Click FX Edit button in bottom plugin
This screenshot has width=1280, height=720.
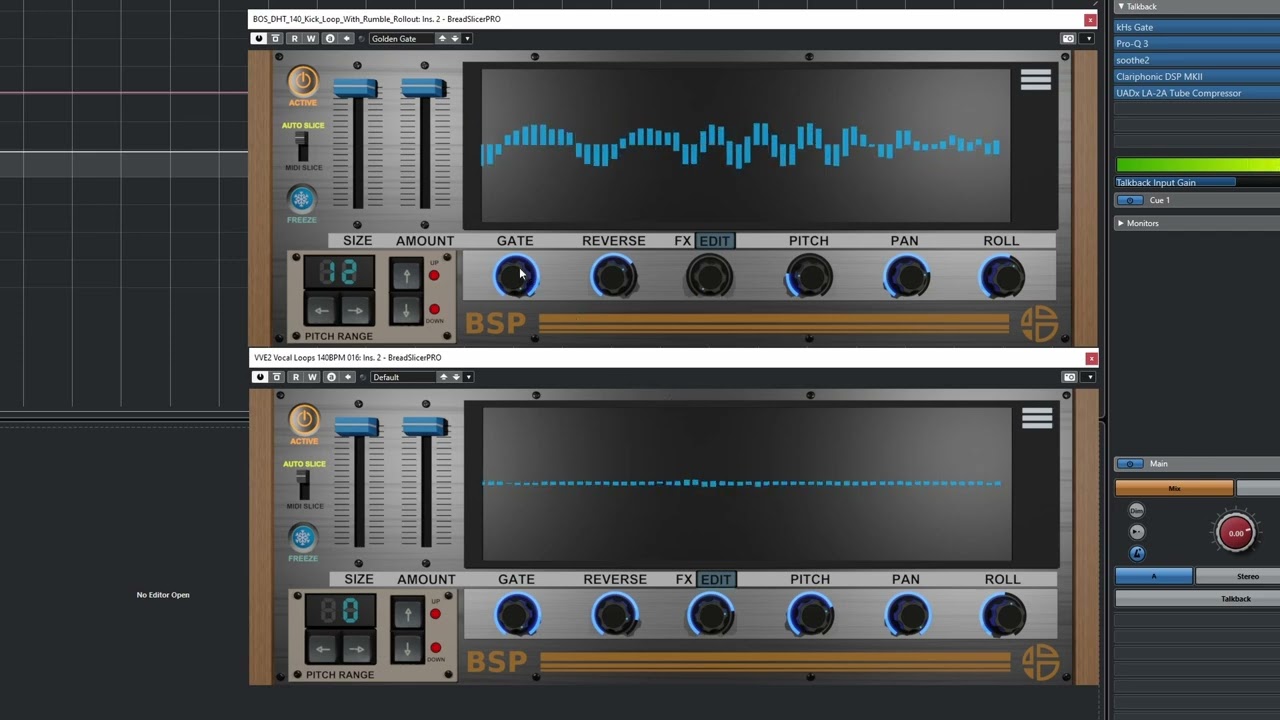715,579
